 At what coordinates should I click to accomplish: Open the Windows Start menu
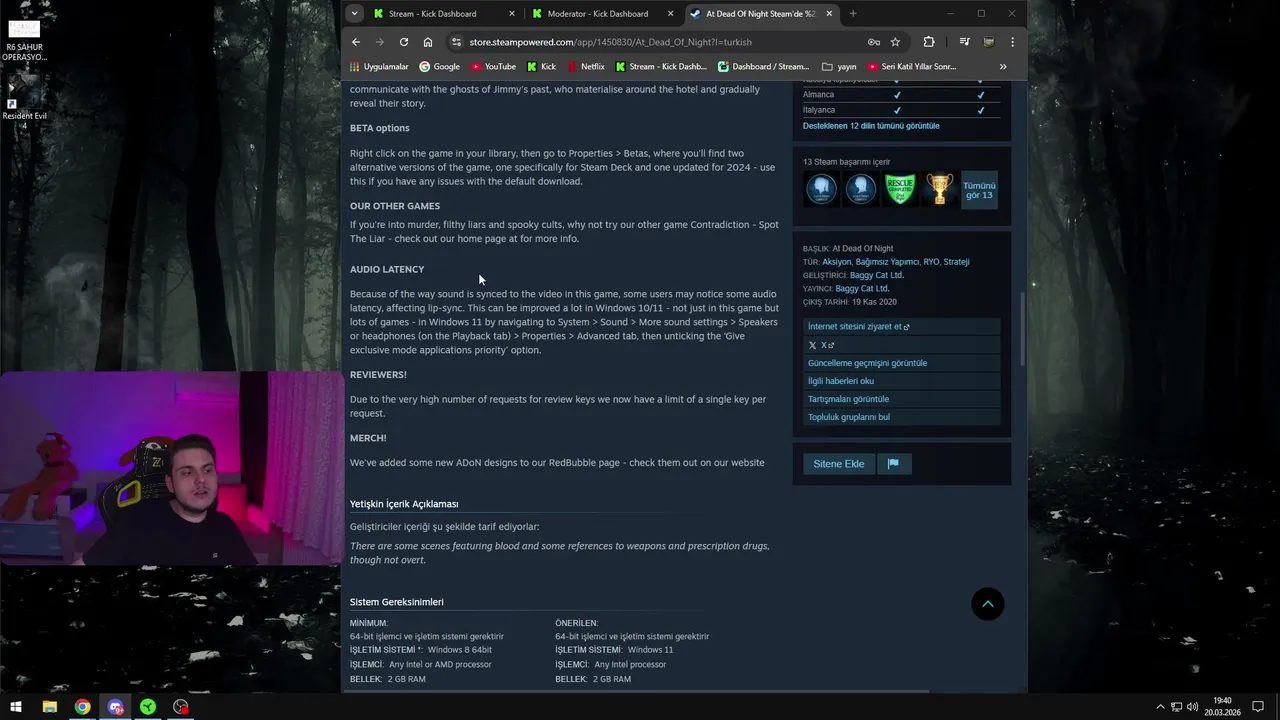tap(15, 707)
